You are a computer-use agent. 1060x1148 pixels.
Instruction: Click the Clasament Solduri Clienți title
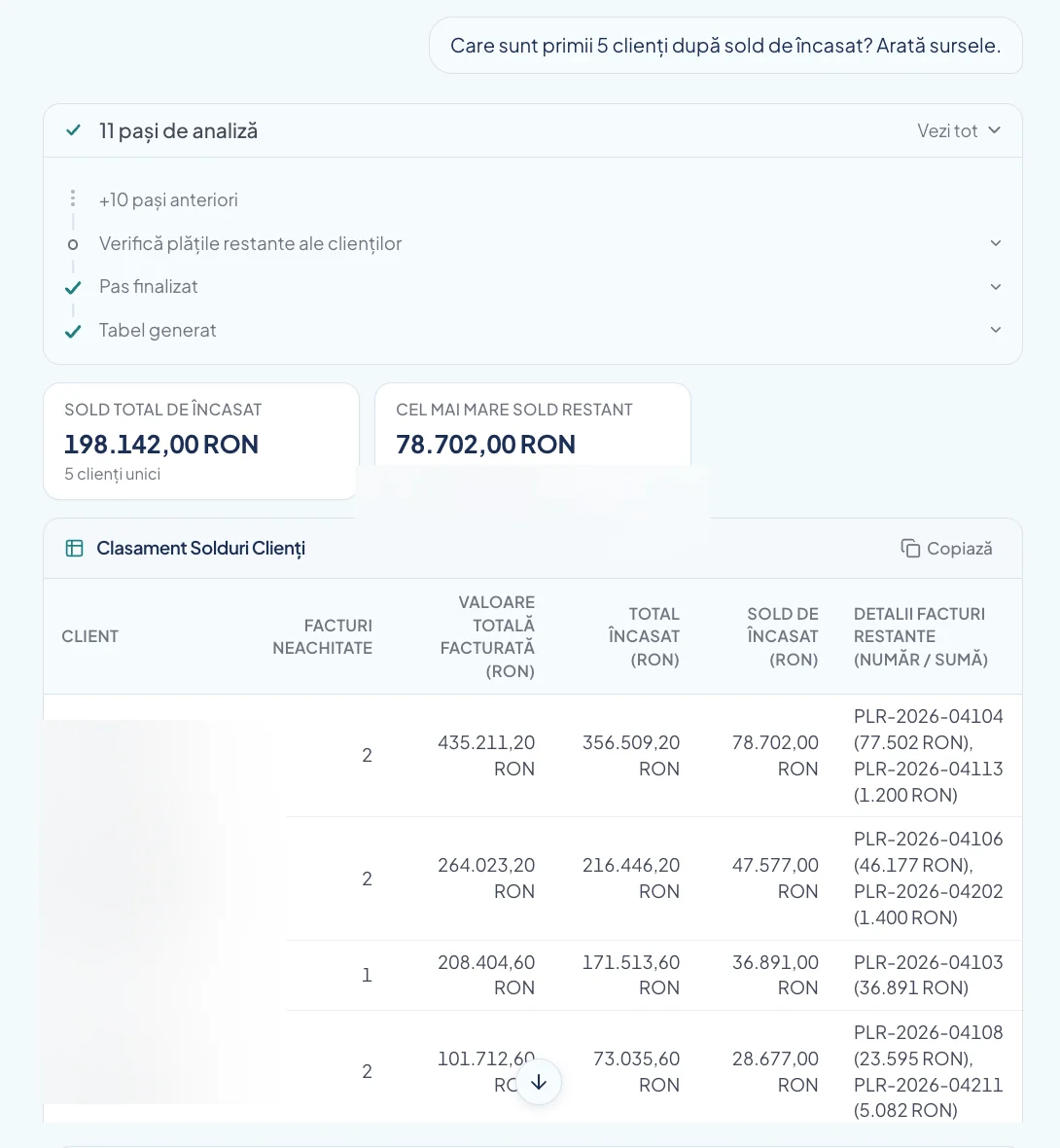[200, 549]
